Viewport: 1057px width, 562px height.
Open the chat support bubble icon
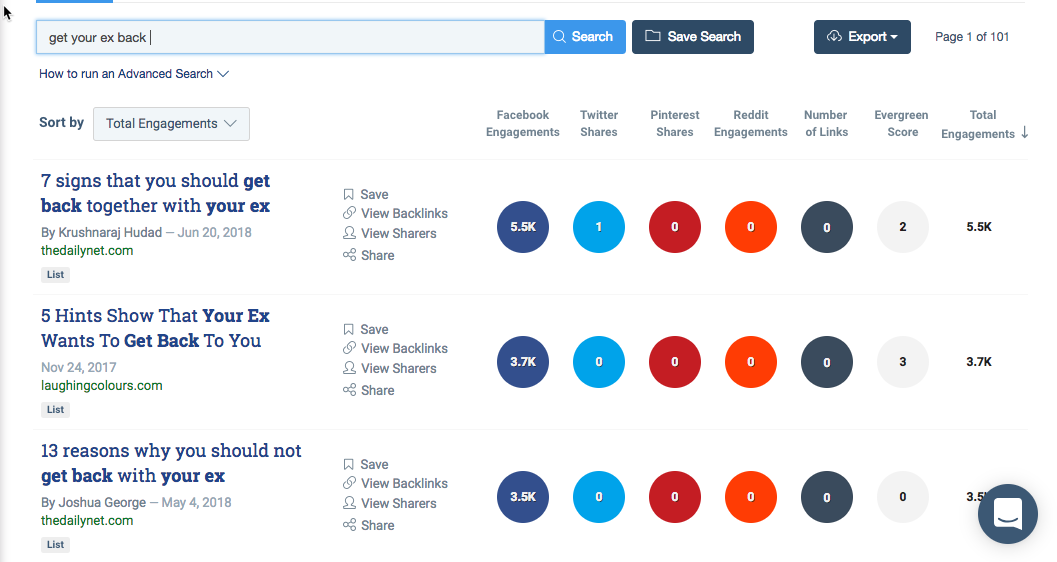1008,514
